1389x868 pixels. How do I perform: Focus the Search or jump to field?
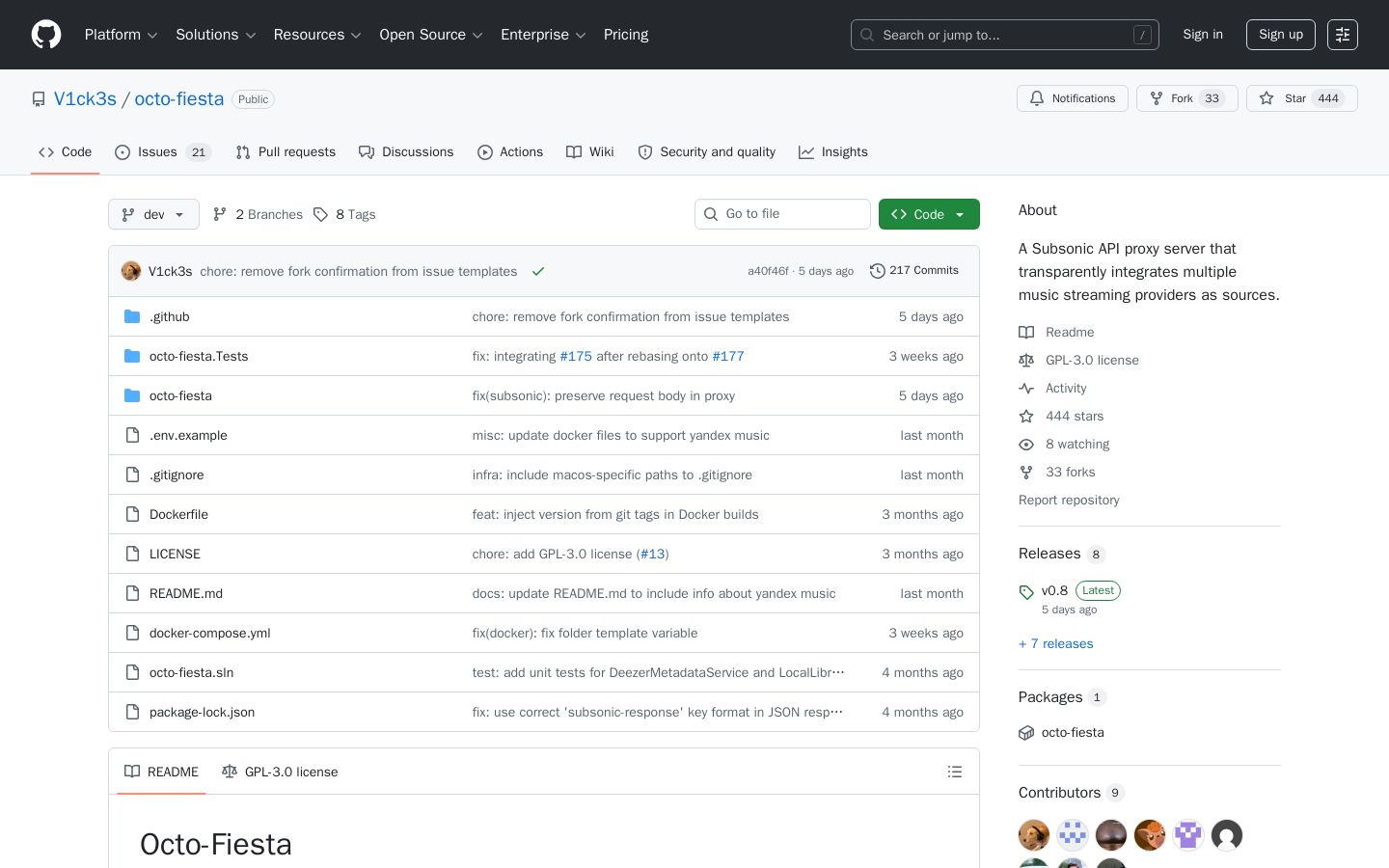tap(1005, 35)
